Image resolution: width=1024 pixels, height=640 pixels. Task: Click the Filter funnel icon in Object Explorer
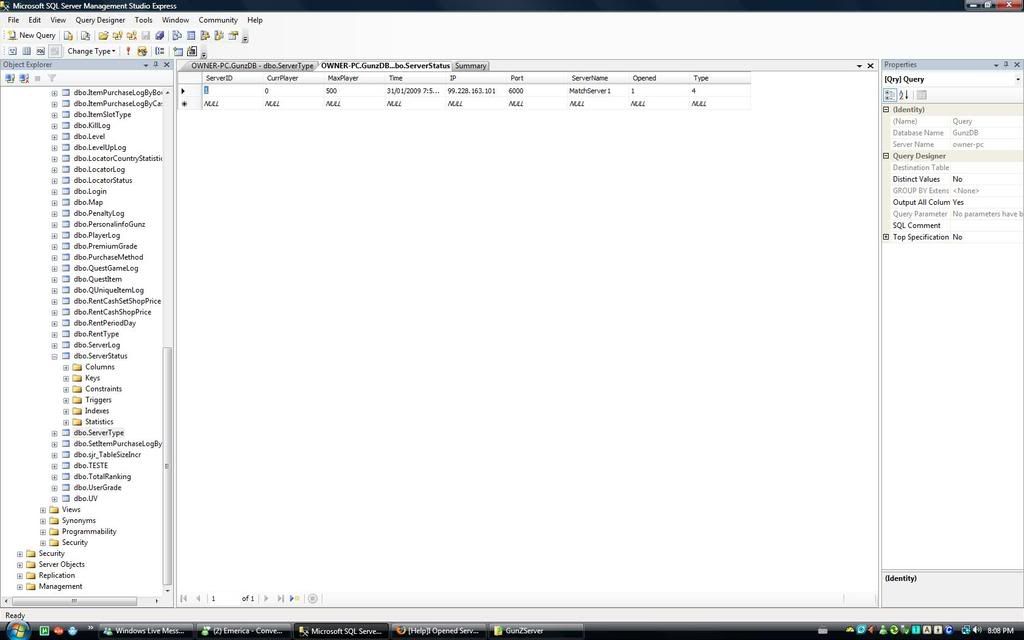(x=52, y=78)
